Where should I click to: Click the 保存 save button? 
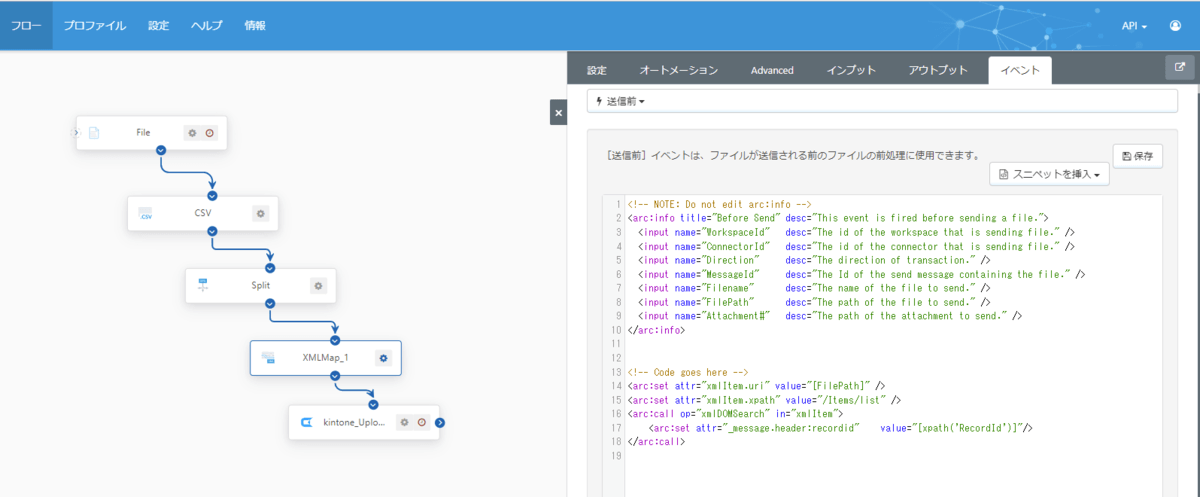[1138, 156]
